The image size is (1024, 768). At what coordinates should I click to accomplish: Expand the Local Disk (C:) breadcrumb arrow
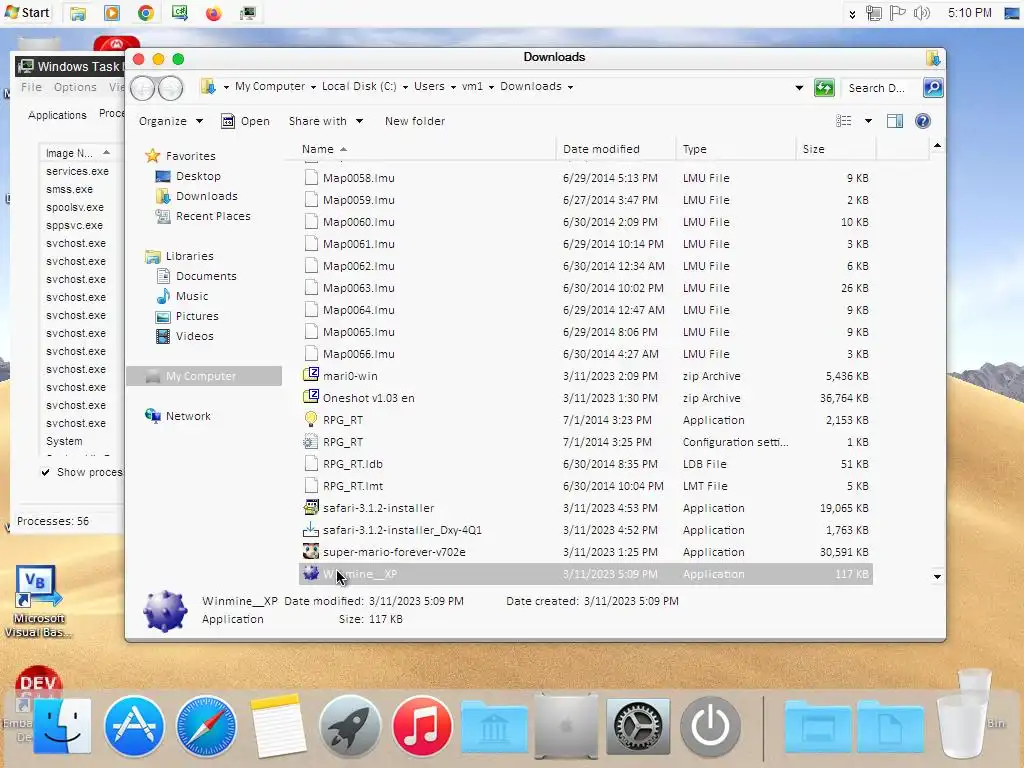[x=406, y=87]
